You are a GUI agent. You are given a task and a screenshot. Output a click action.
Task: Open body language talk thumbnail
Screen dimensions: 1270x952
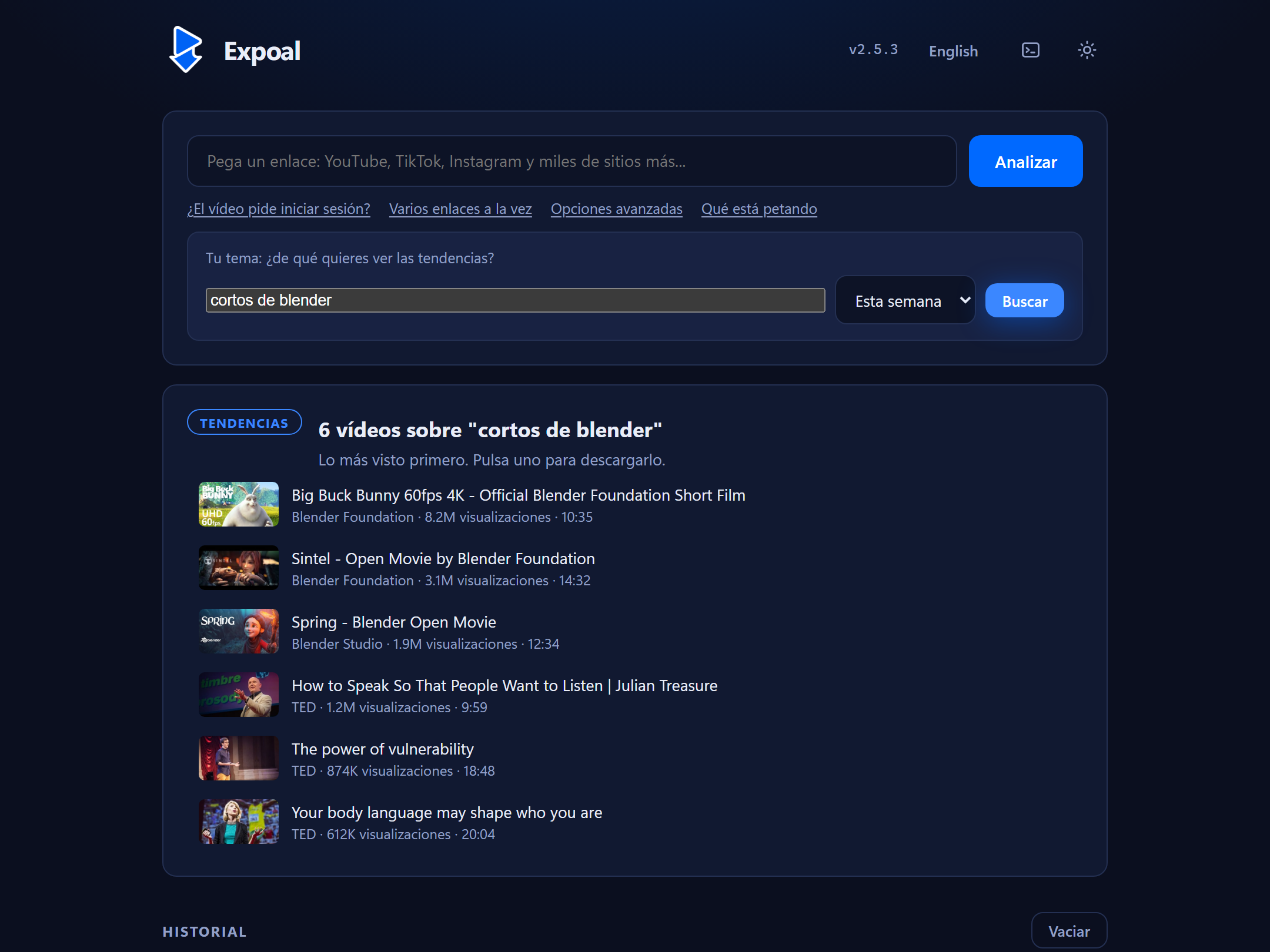coord(239,822)
